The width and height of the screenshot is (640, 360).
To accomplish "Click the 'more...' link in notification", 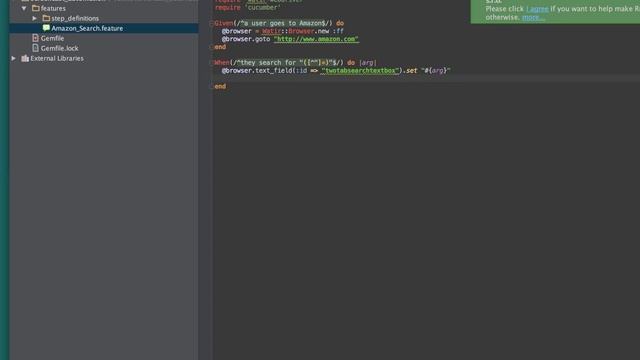I will pos(533,18).
